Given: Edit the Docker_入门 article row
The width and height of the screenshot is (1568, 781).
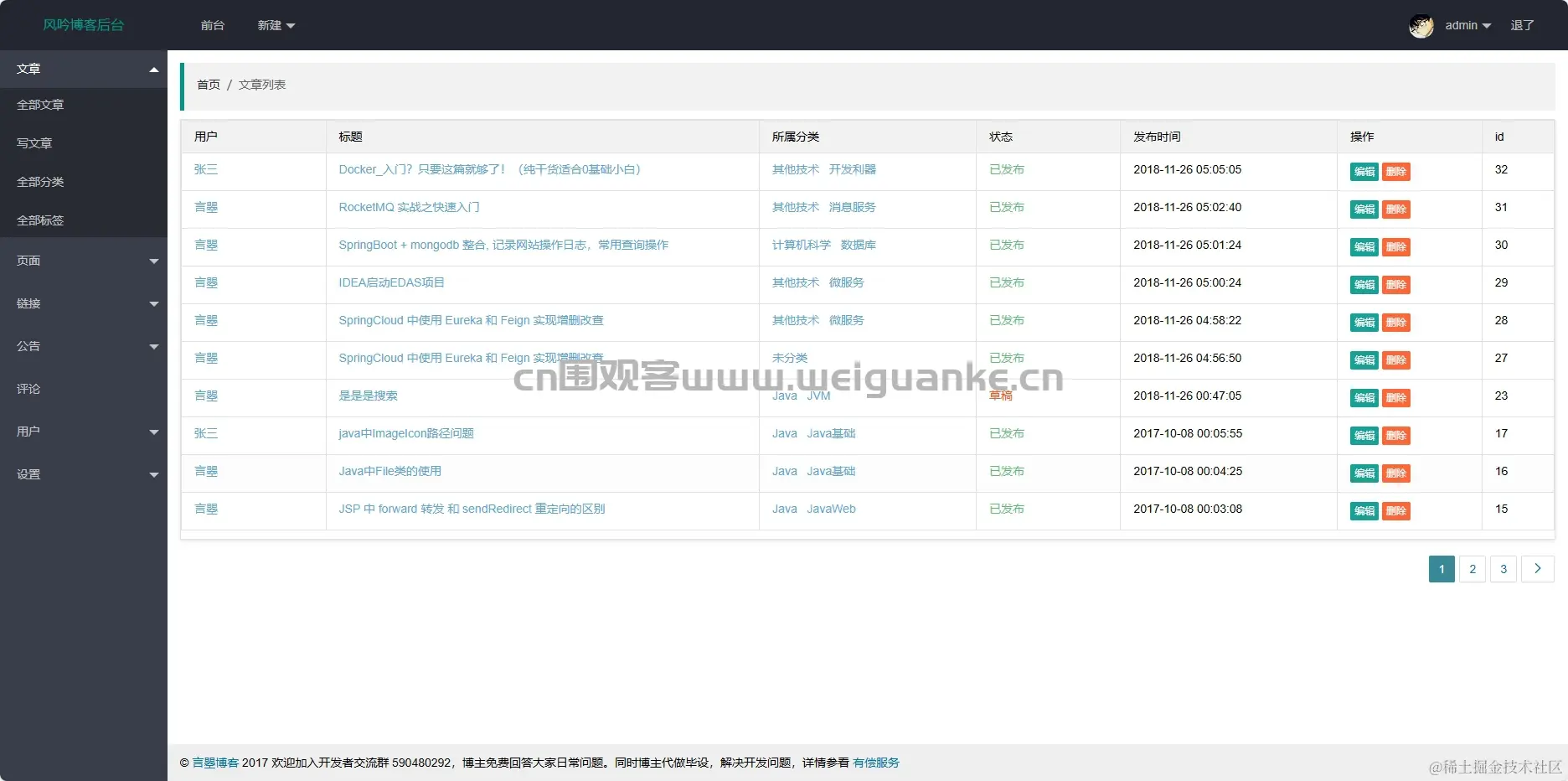Looking at the screenshot, I should click(1364, 172).
